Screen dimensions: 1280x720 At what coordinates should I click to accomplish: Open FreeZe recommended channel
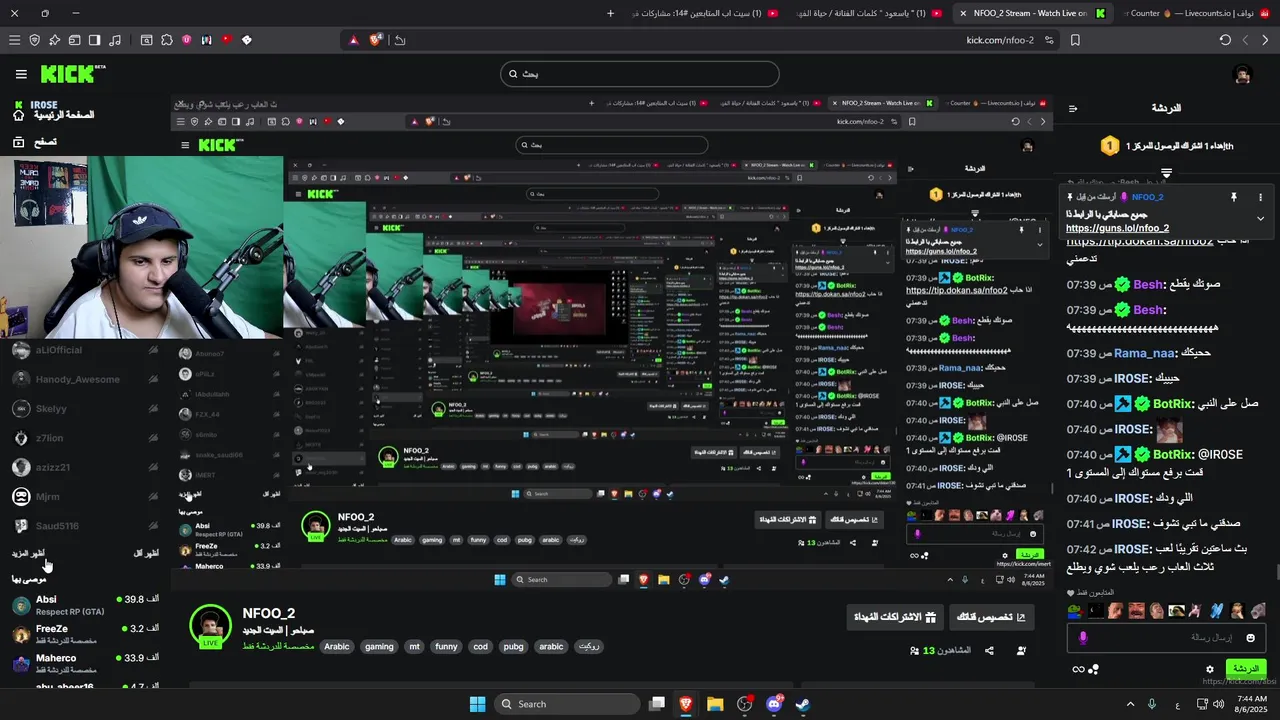(85, 634)
